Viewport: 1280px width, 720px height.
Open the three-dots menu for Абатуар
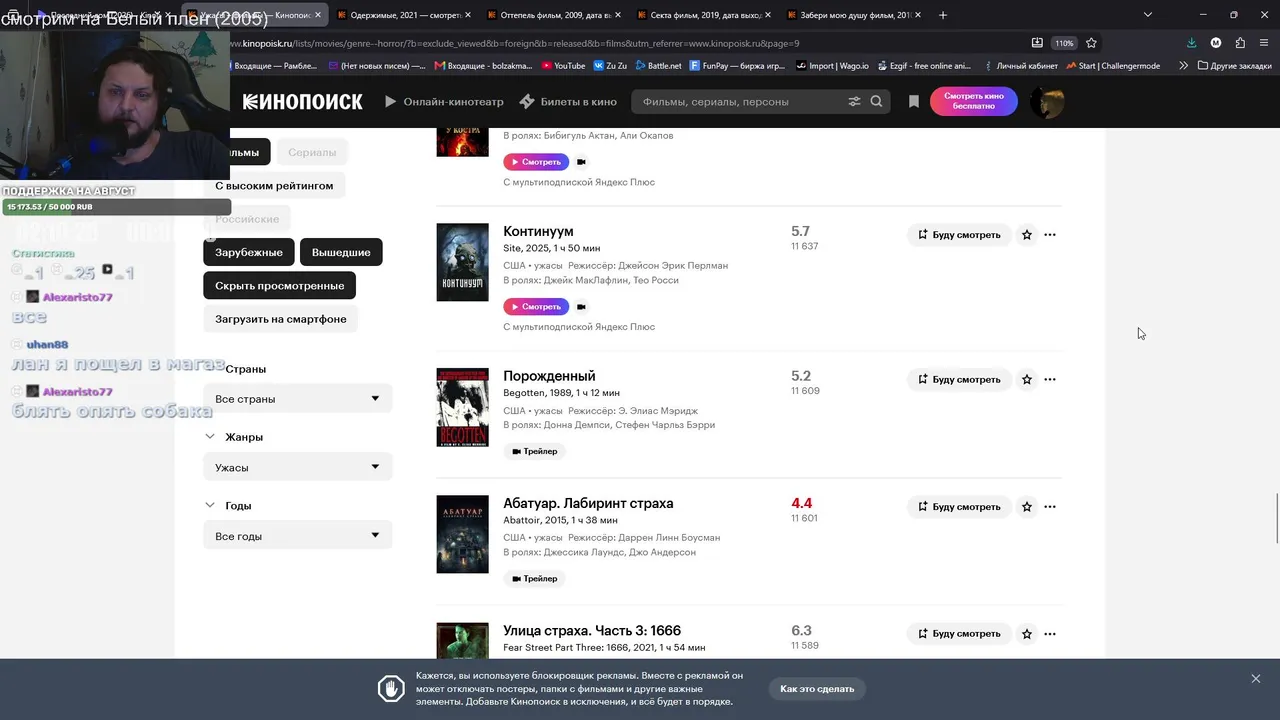[1050, 507]
